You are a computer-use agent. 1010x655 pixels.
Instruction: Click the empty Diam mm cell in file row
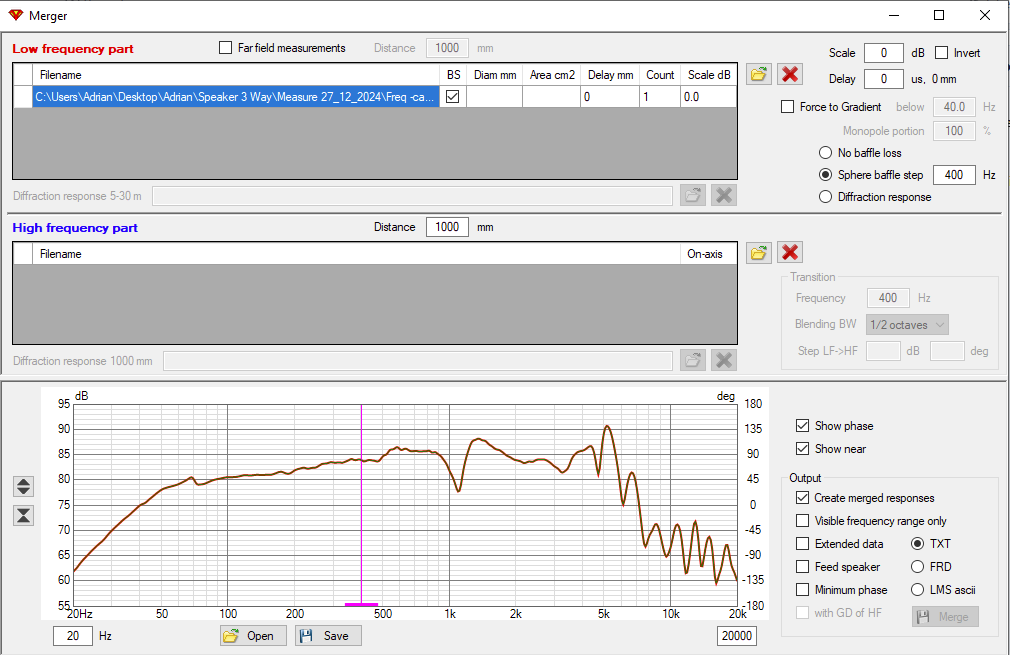pyautogui.click(x=495, y=97)
